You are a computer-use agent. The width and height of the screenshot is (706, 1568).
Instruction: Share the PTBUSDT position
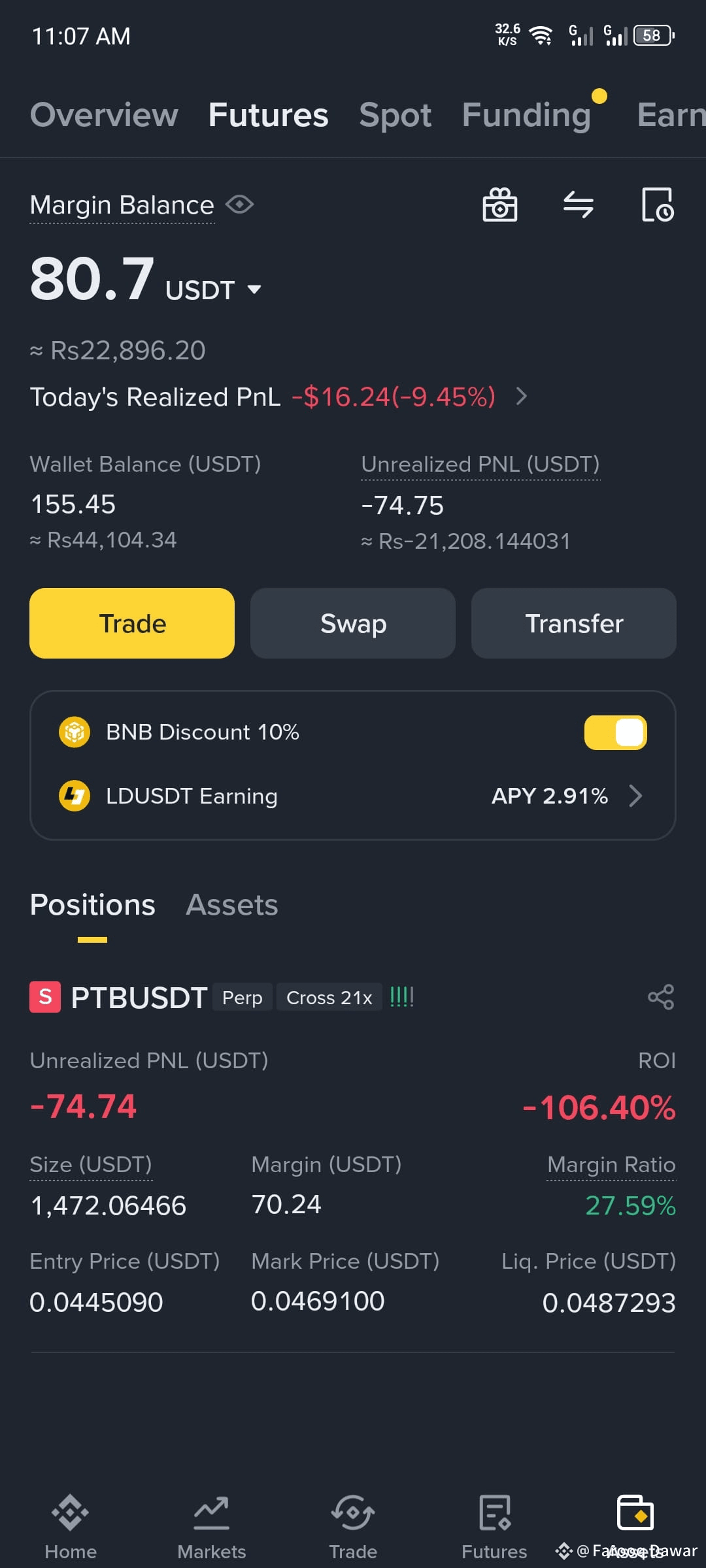tap(661, 997)
